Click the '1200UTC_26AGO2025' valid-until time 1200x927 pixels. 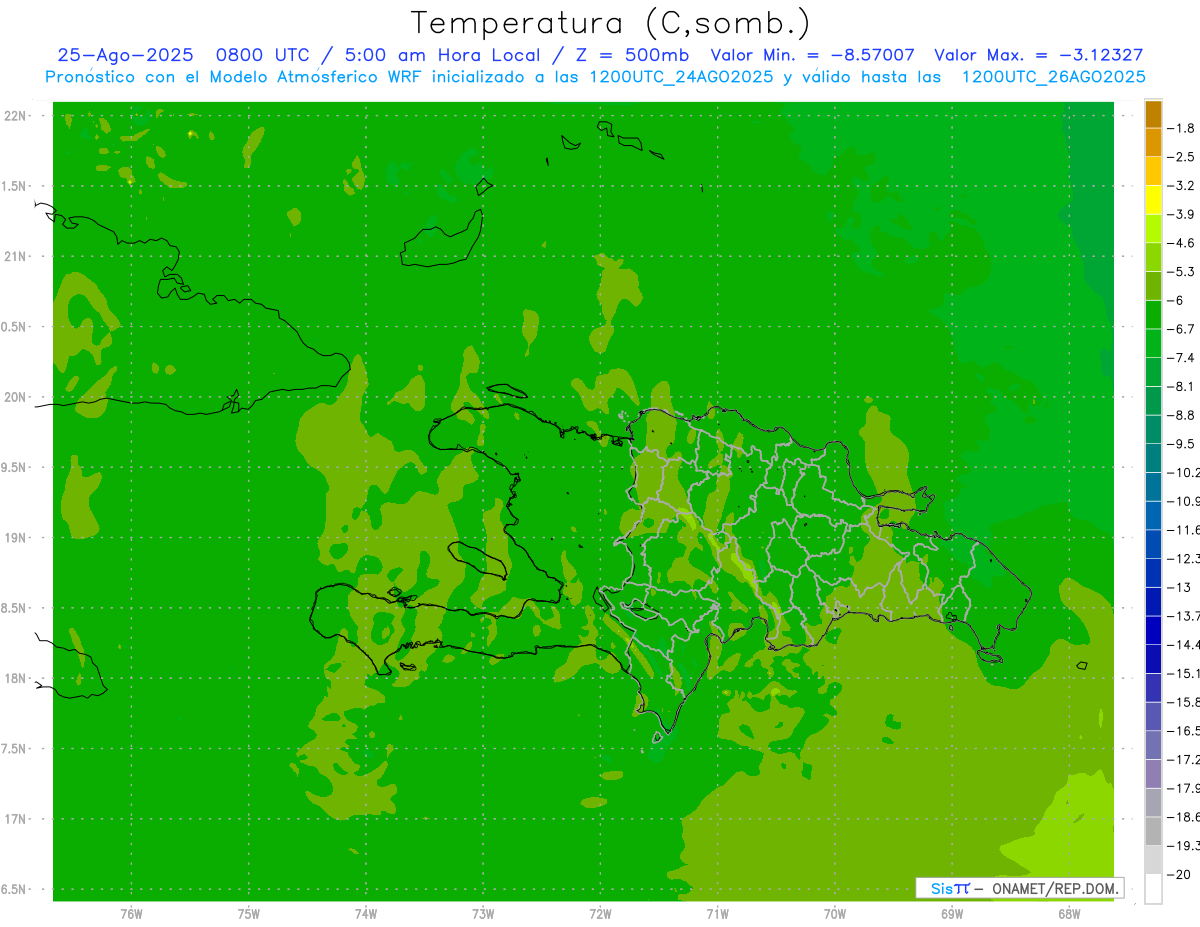click(x=1053, y=77)
